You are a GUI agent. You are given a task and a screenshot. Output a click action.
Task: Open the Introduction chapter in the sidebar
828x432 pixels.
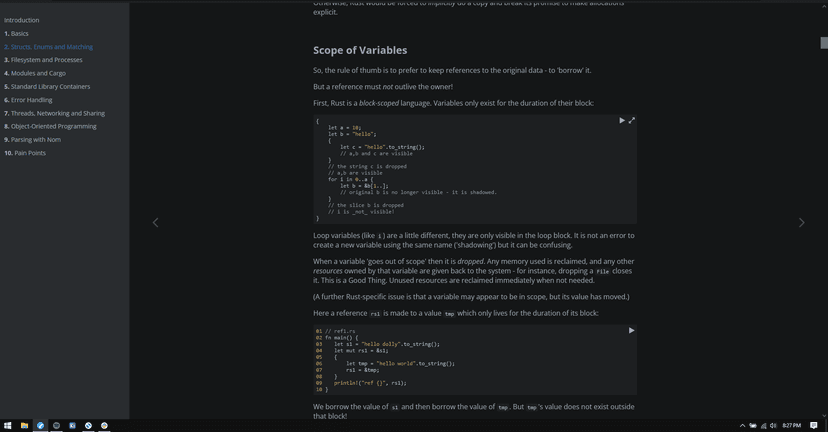[22, 20]
